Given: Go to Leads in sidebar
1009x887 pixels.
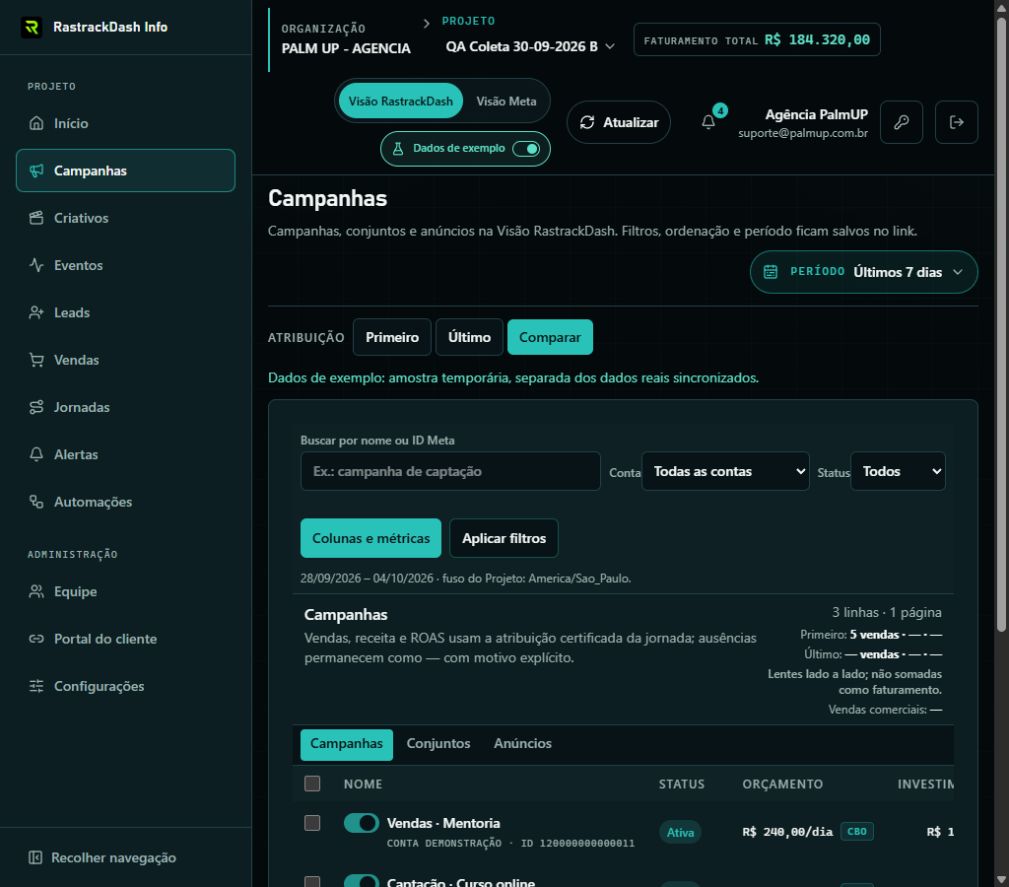Looking at the screenshot, I should (x=125, y=312).
